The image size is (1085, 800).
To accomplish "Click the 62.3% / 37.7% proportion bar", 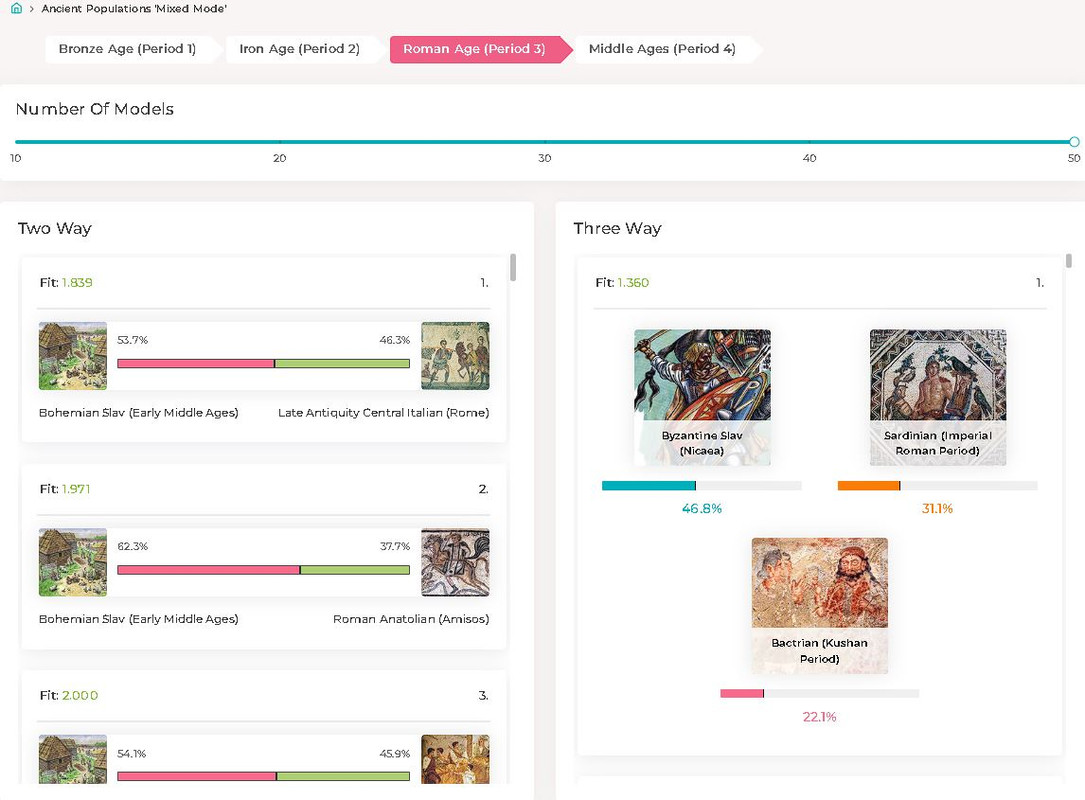I will 264,570.
